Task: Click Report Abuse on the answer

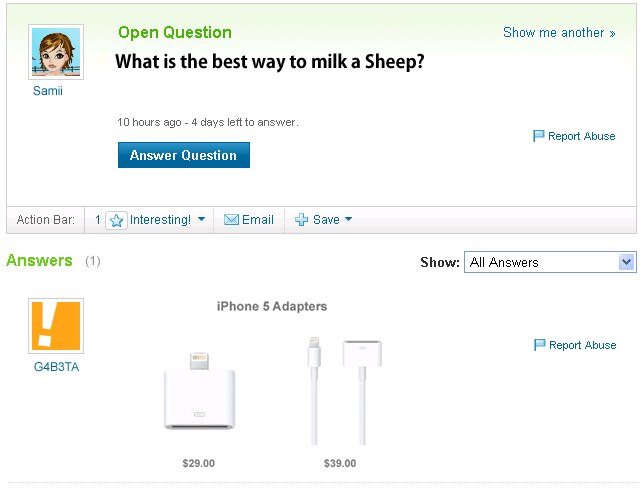Action: pyautogui.click(x=582, y=345)
